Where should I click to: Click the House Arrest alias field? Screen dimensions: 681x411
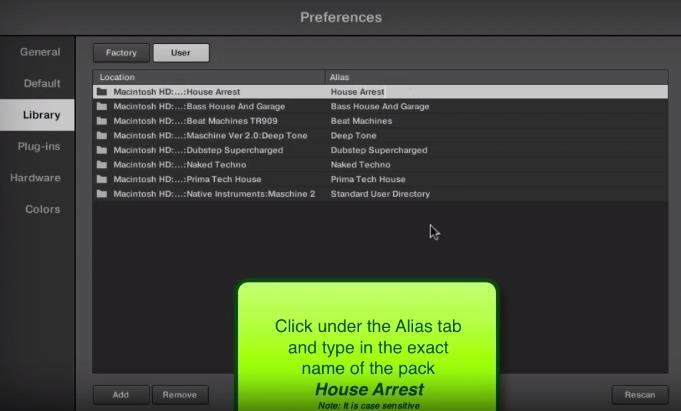tap(357, 92)
